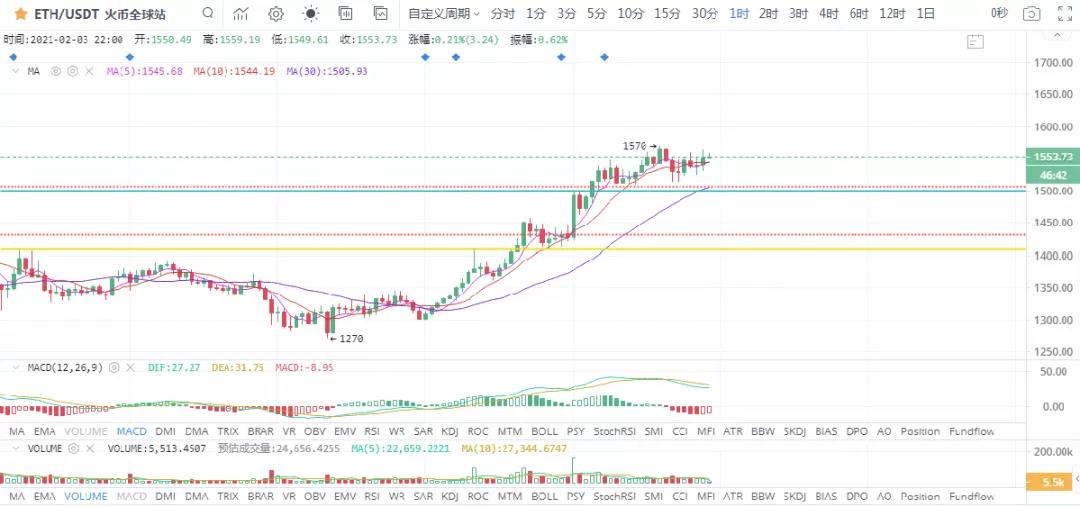Click the MA(5):1545.68 legend value
Screen dimensions: 1080x507
point(145,71)
